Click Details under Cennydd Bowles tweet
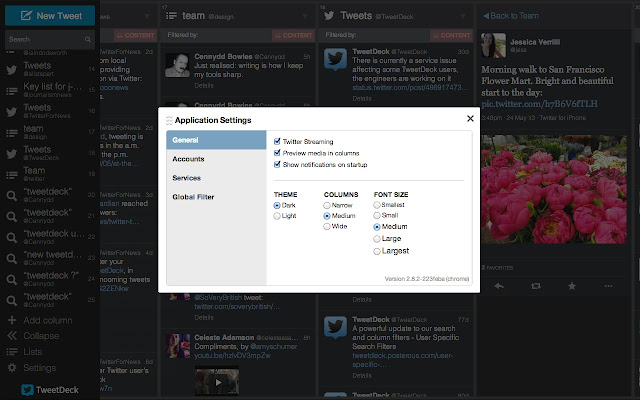 tap(204, 85)
